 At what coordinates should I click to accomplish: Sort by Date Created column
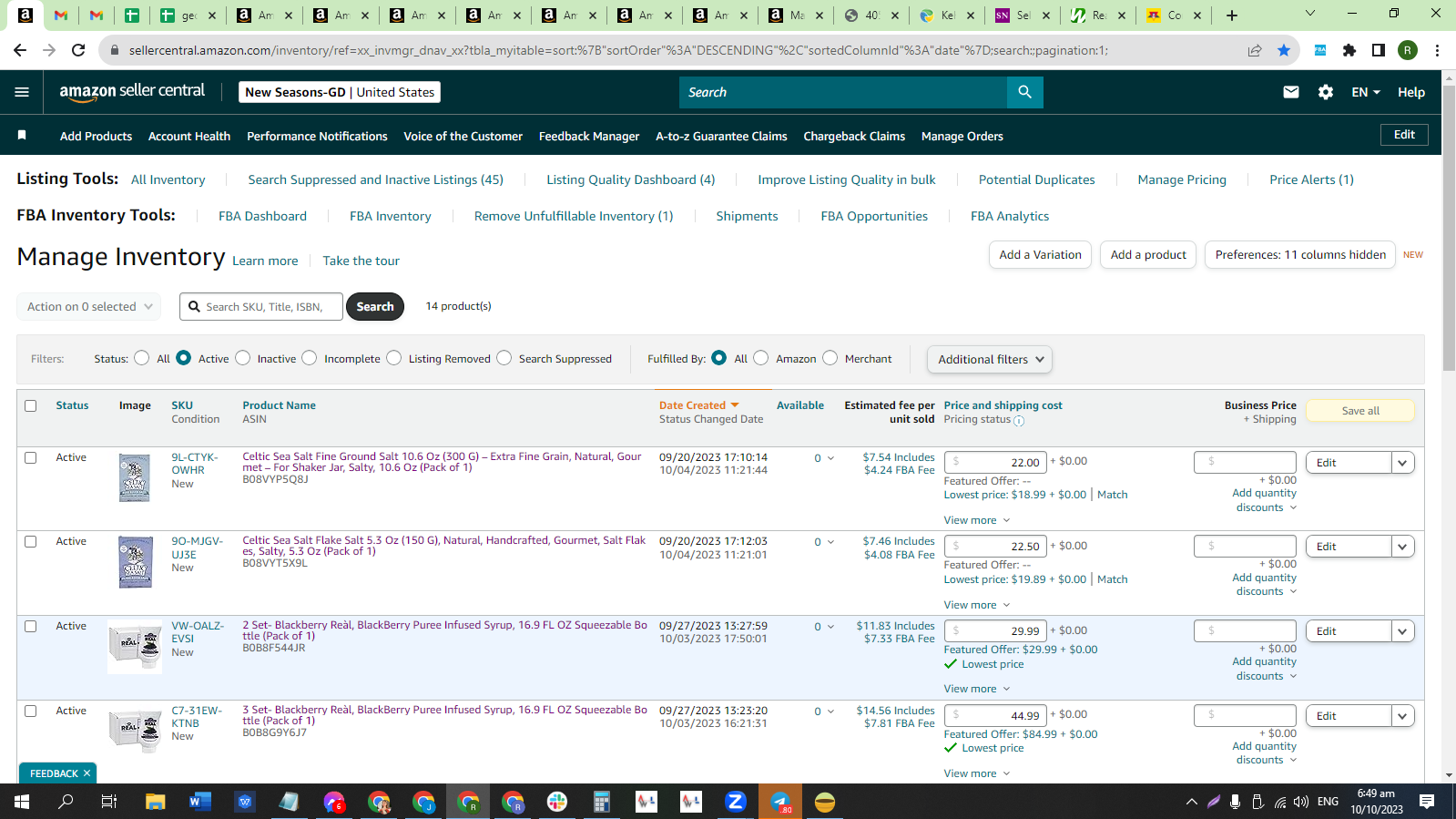coord(699,405)
